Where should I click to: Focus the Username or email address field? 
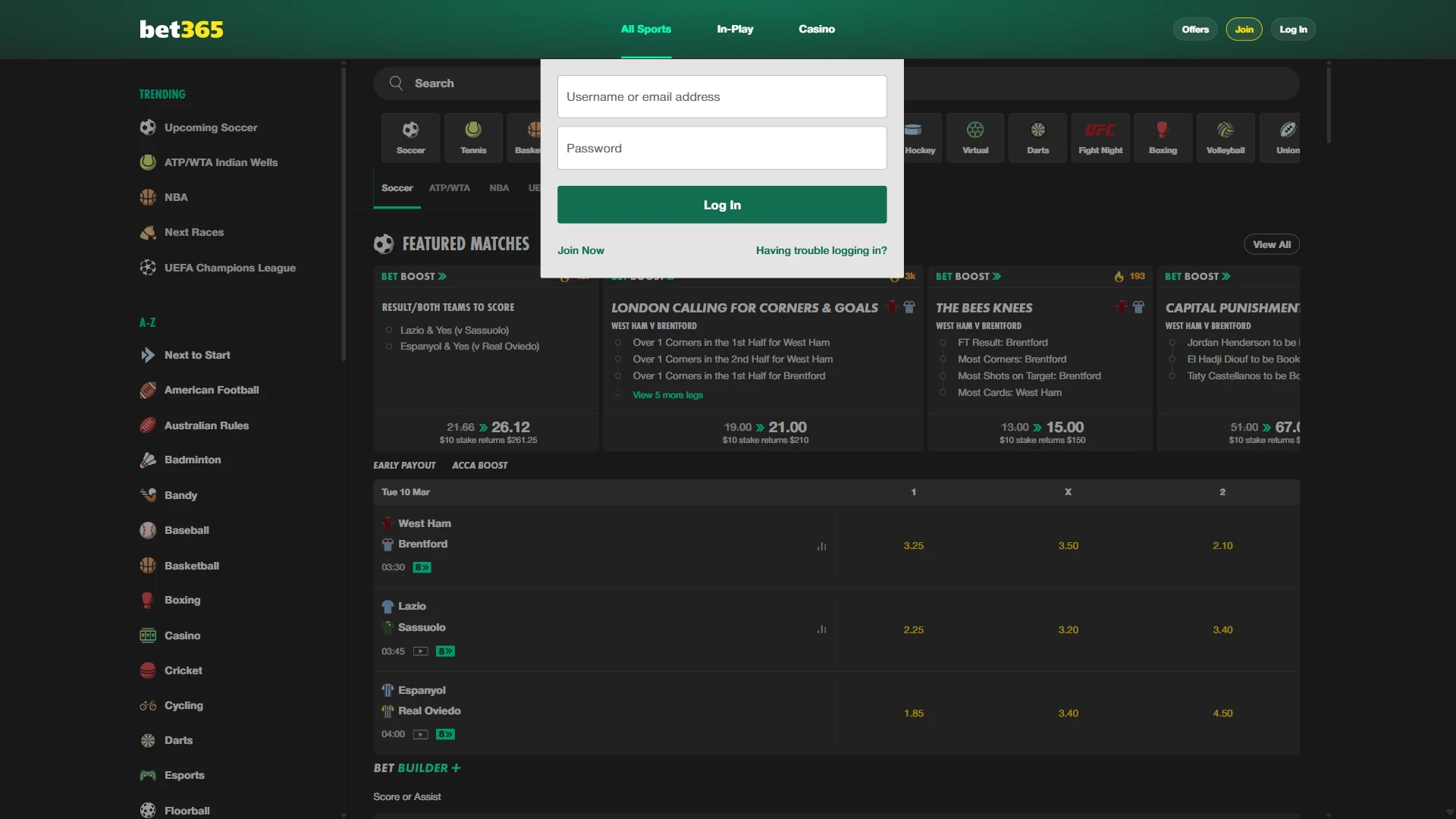(722, 96)
